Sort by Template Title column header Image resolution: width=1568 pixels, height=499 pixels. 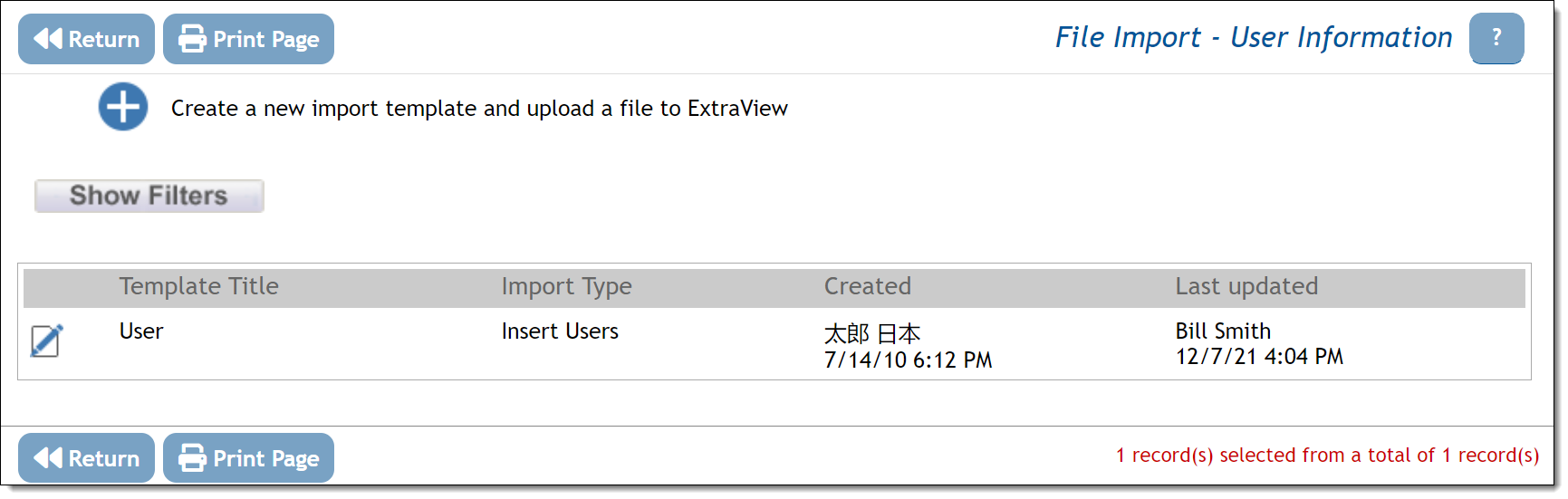pyautogui.click(x=199, y=286)
